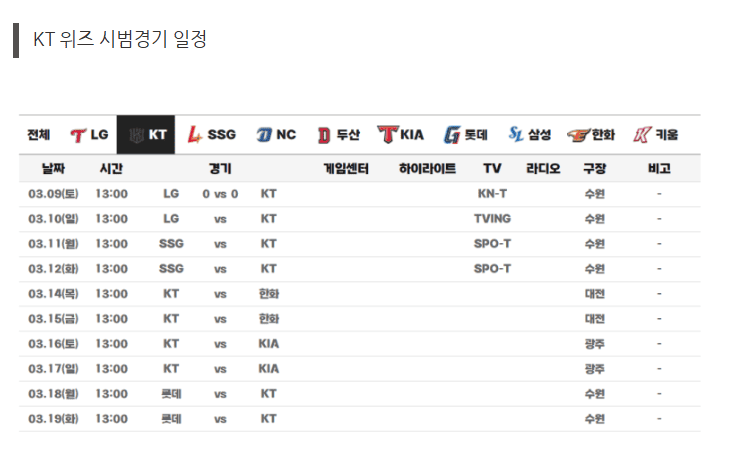Click the SSG Landers logo icon
Image resolution: width=732 pixels, height=475 pixels.
194,135
